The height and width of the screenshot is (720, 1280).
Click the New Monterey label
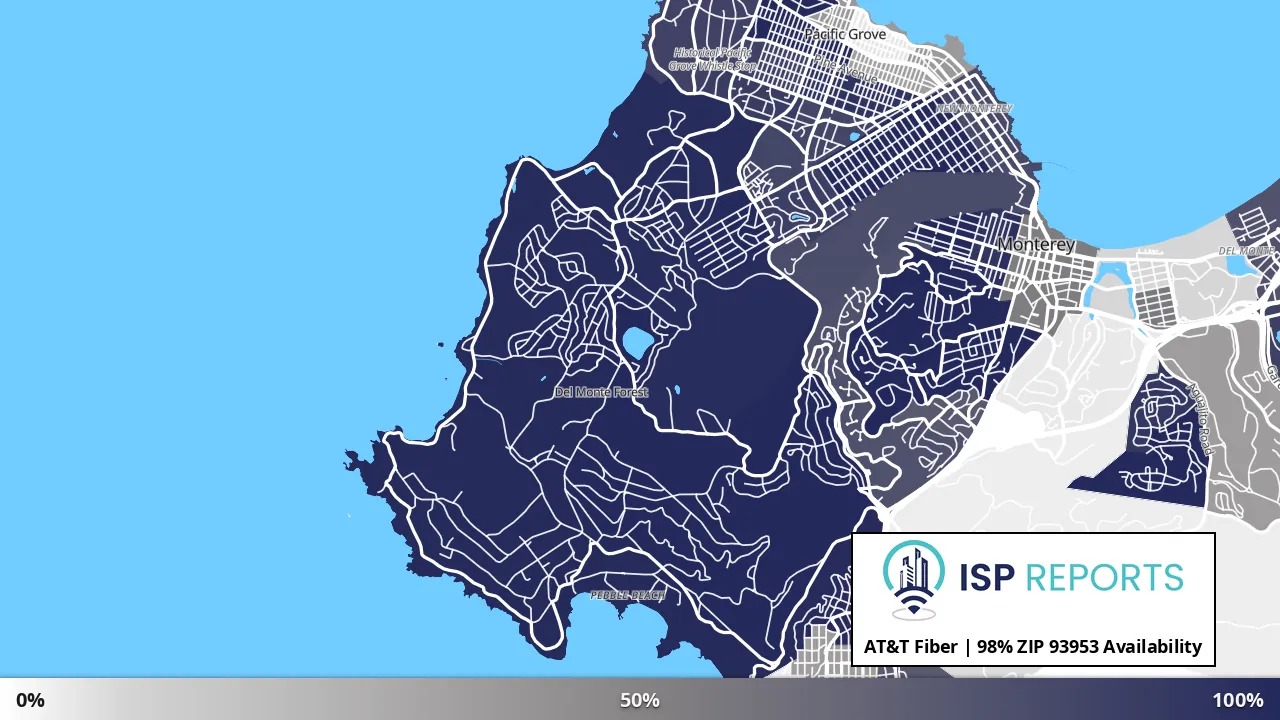pyautogui.click(x=974, y=108)
